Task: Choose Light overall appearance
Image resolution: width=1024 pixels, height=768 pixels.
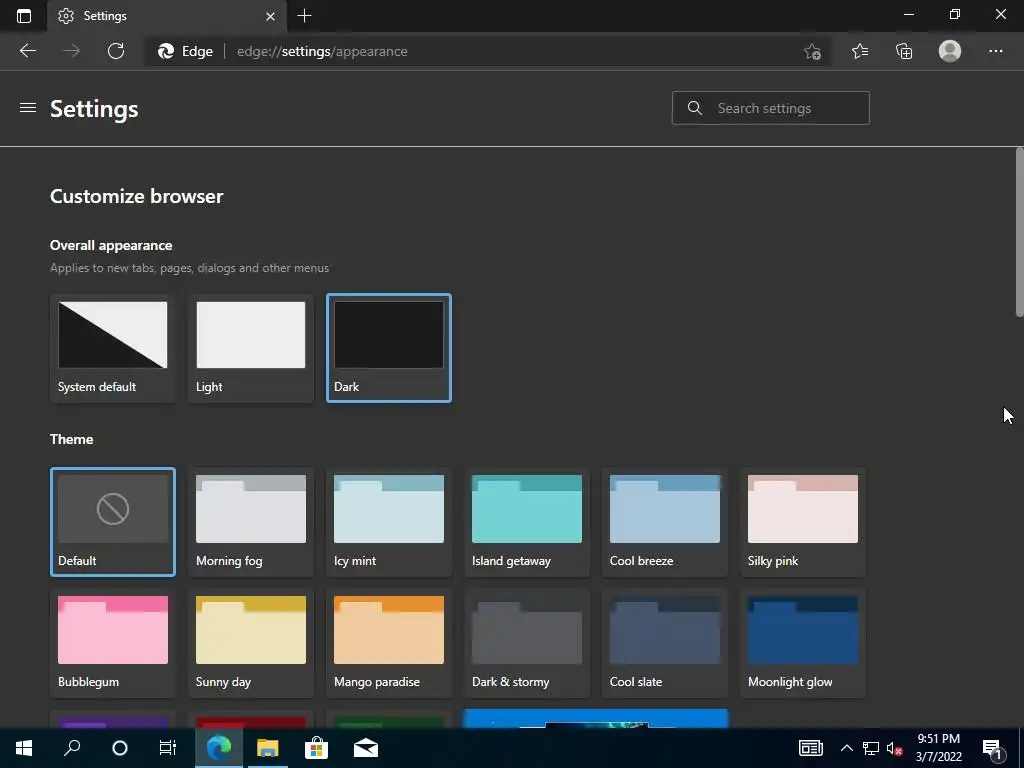Action: click(x=251, y=348)
